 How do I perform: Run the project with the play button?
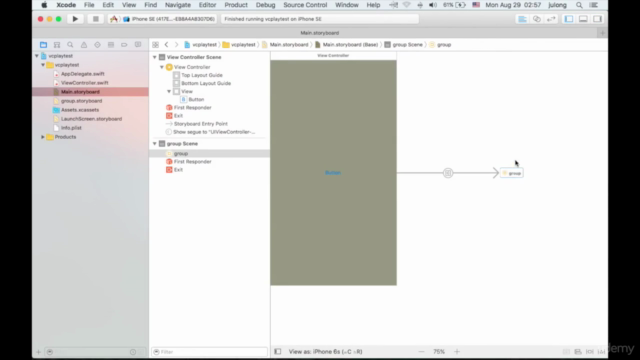coord(75,19)
